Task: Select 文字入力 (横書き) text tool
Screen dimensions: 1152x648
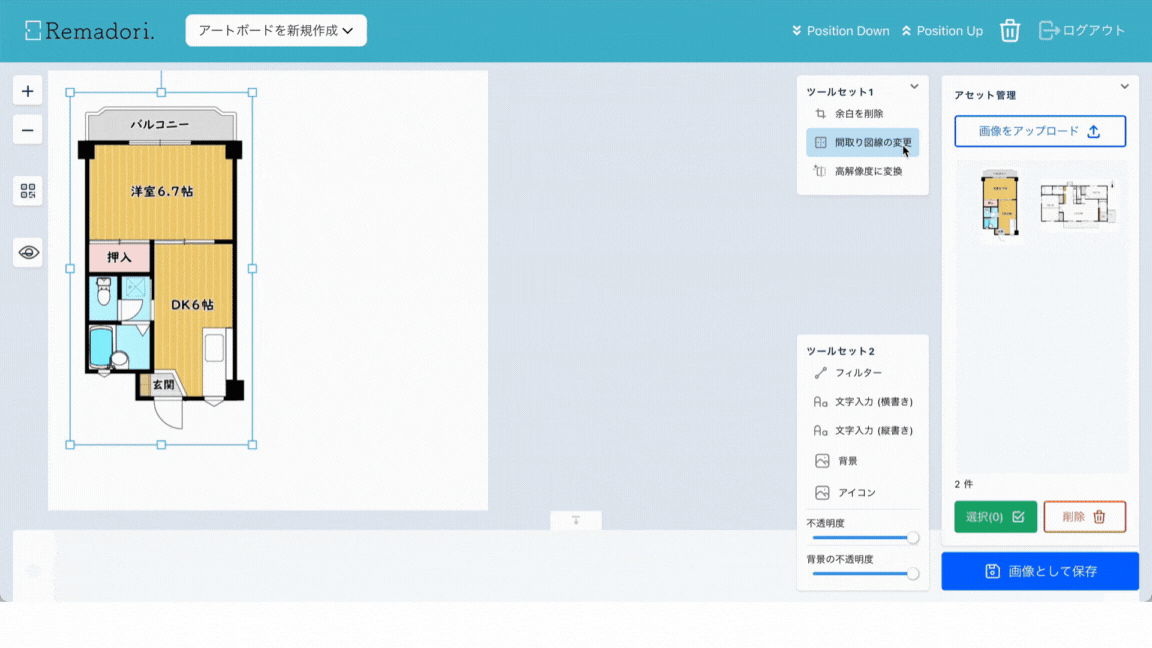Action: click(x=862, y=400)
